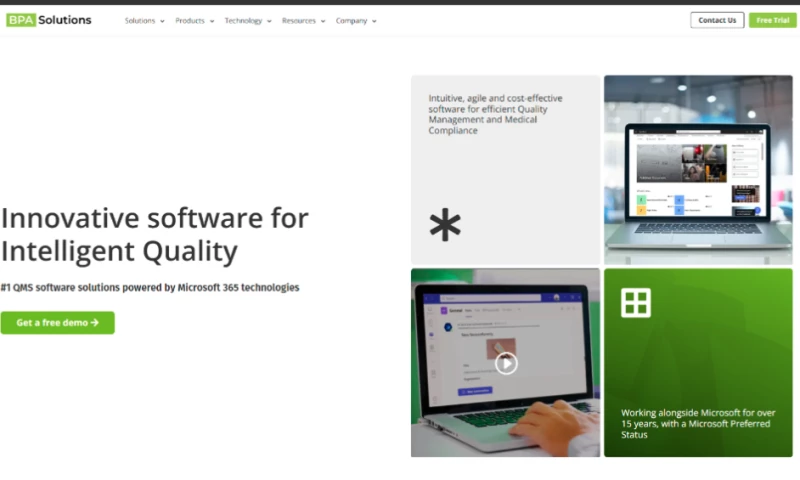
Task: Open the Company dropdown arrow
Action: 374,21
